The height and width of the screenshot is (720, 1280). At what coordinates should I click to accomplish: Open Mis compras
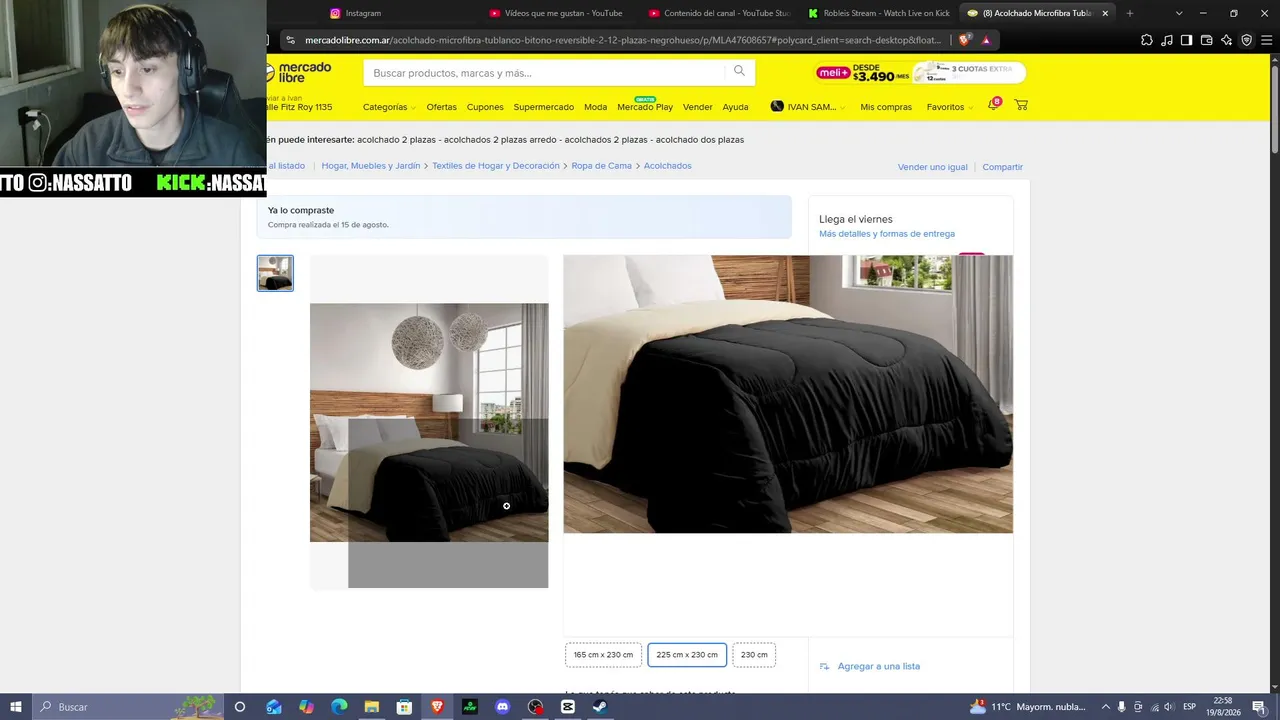(886, 107)
